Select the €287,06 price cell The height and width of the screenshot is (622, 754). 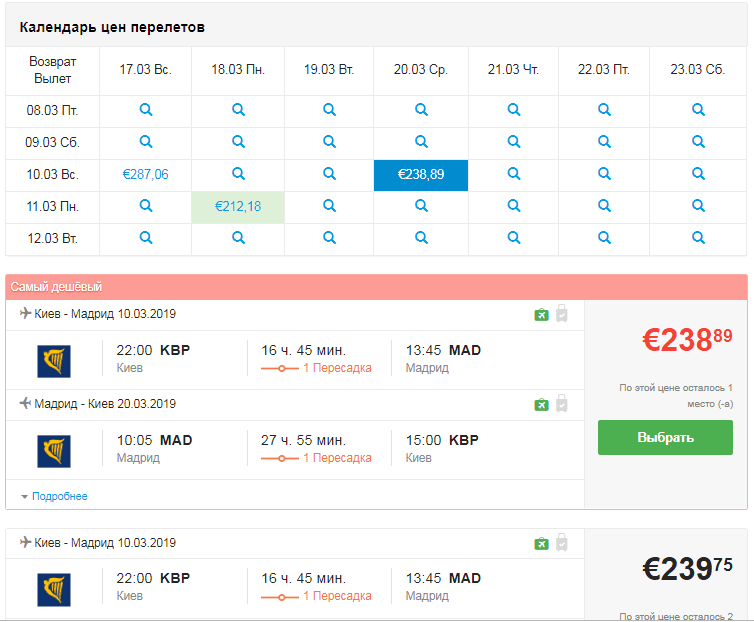(146, 174)
